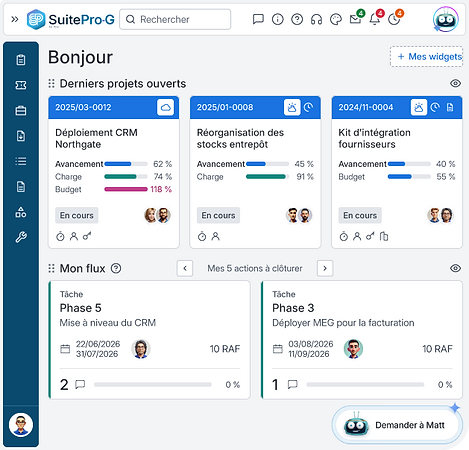This screenshot has height=450, width=469.
Task: Click the weather icon on project 2024/11-0004
Action: click(x=419, y=107)
